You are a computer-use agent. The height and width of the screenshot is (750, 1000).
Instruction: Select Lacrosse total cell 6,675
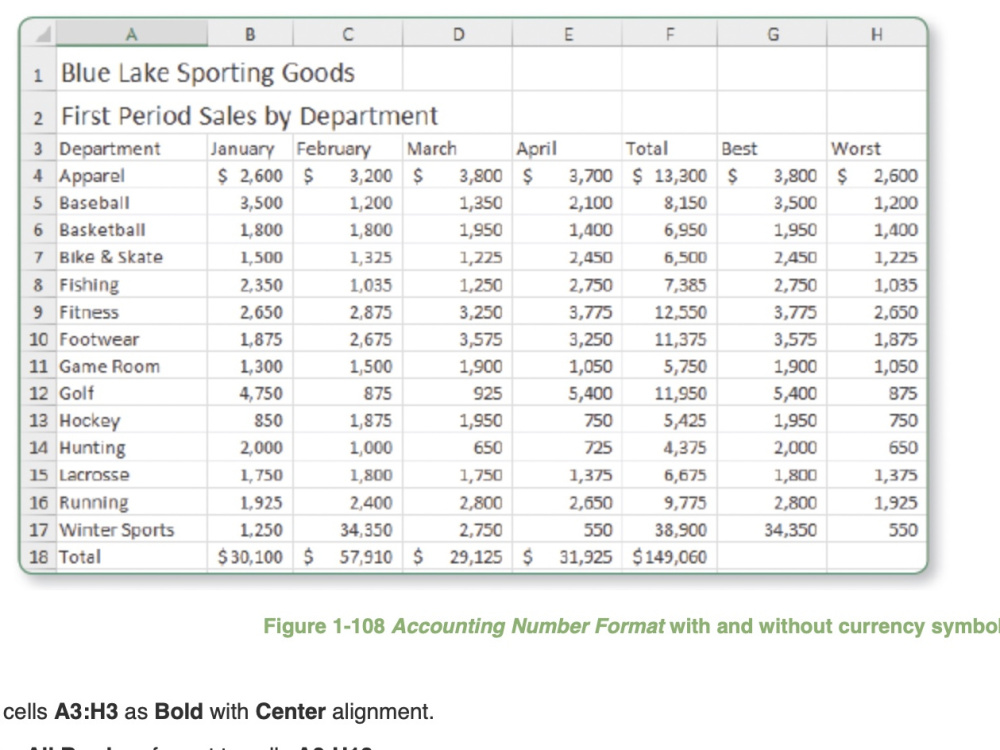click(x=670, y=475)
